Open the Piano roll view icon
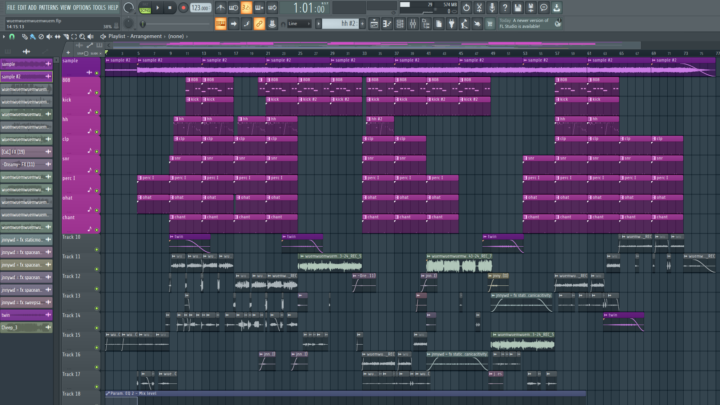Screen dimensions: 720x405 point(387,24)
